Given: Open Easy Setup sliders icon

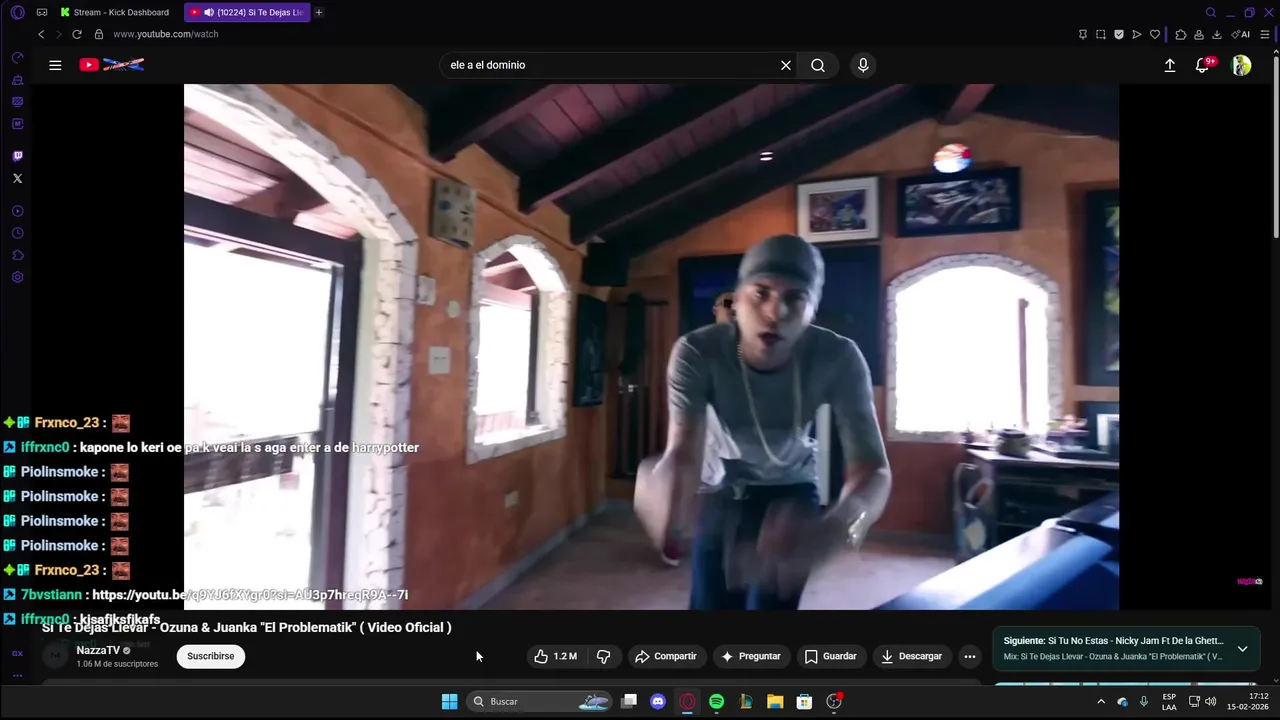Looking at the screenshot, I should 1265,34.
